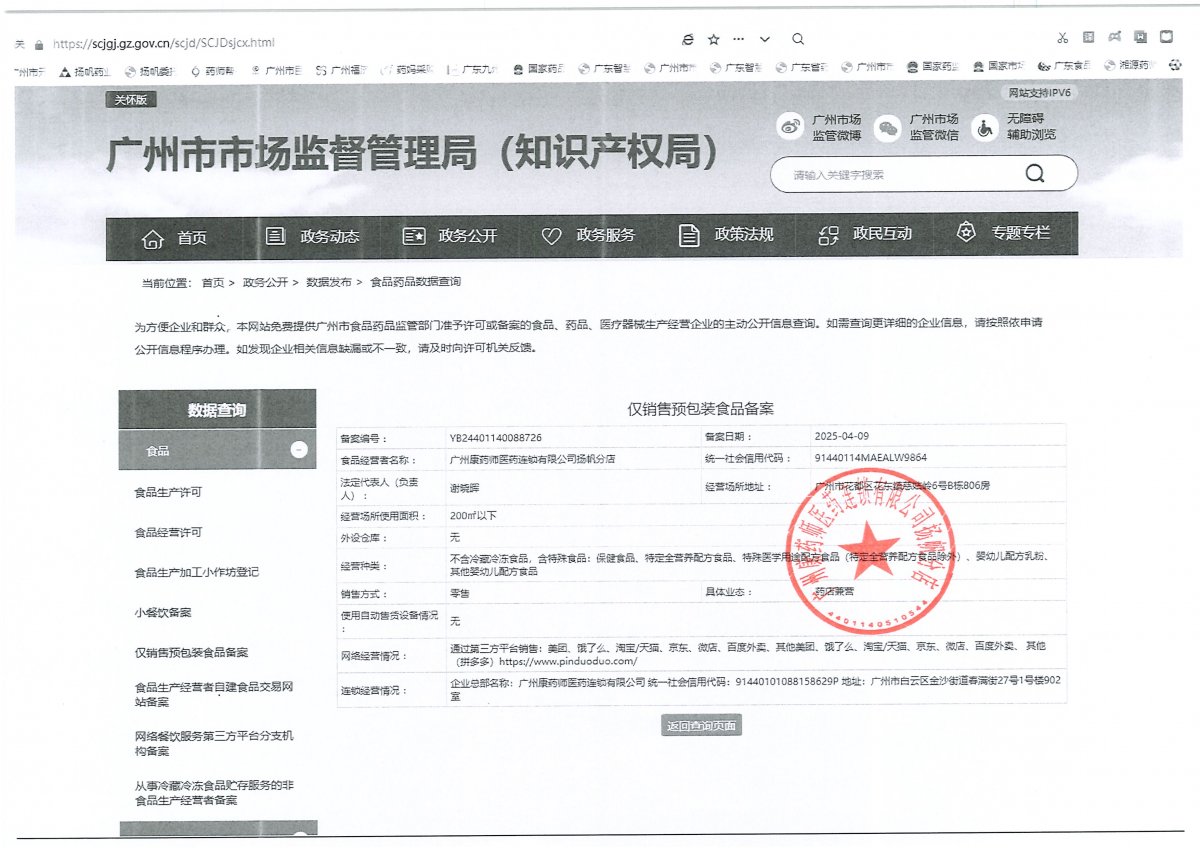Screen dimensions: 1200x848
Task: Click the record number YB24401140088726
Action: (x=496, y=437)
